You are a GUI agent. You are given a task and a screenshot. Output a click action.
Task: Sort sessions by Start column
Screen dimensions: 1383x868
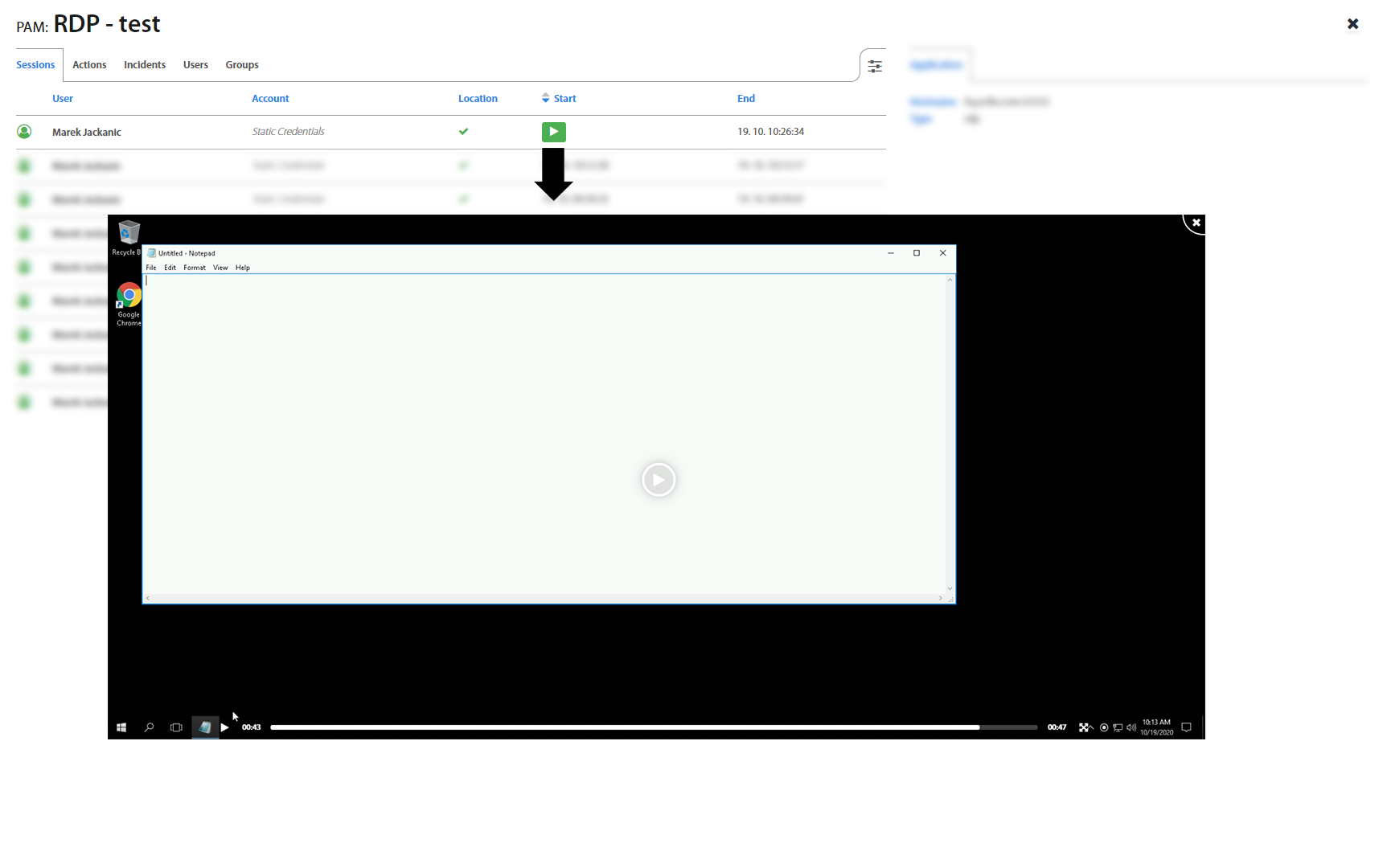(564, 99)
